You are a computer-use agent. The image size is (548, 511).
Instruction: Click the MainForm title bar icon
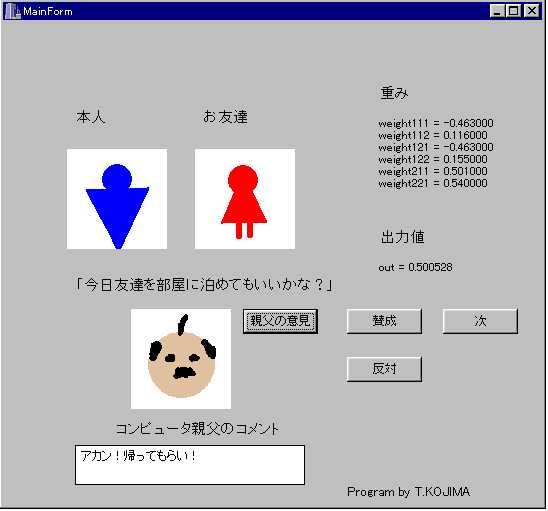pos(13,11)
